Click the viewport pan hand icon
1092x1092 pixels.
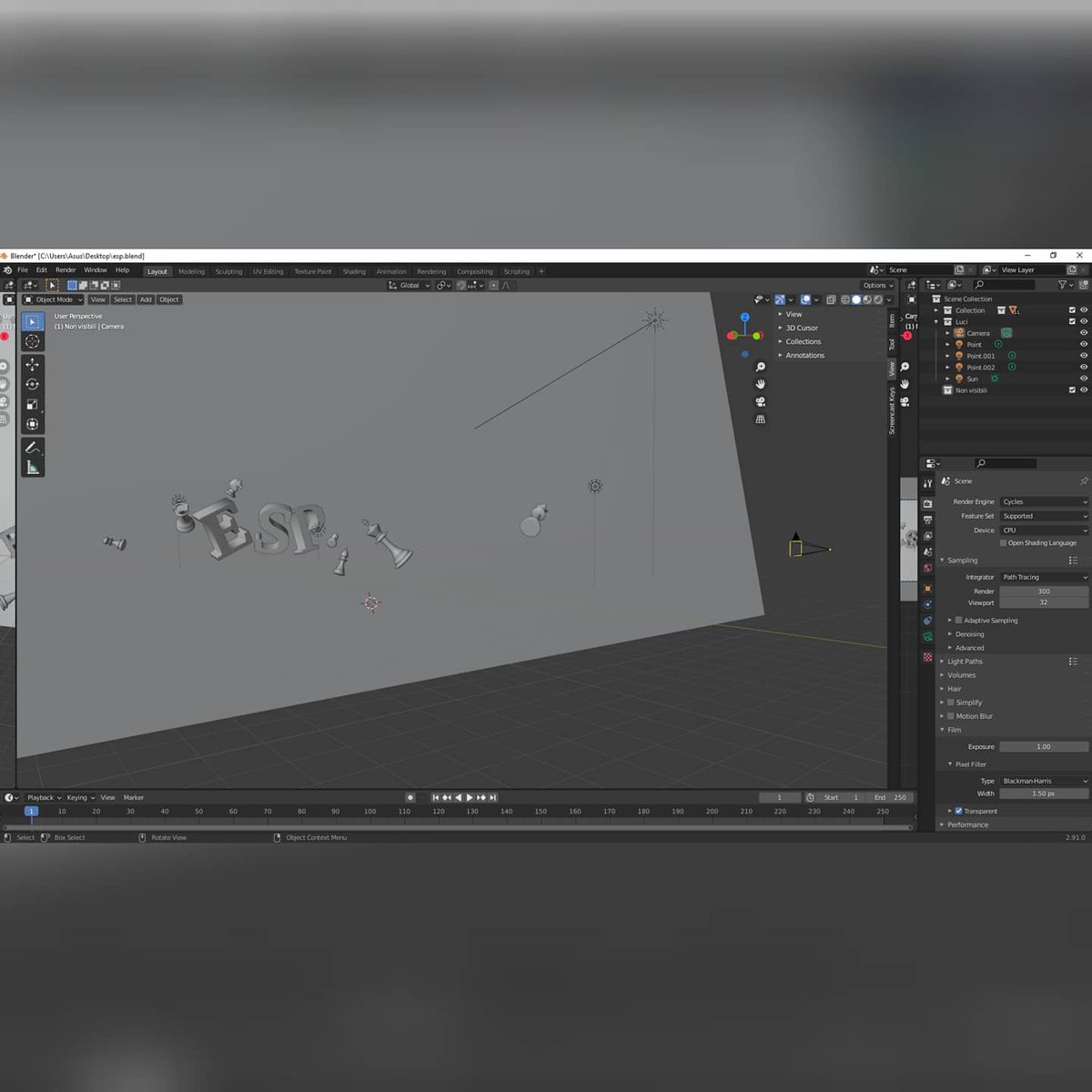coord(761,384)
